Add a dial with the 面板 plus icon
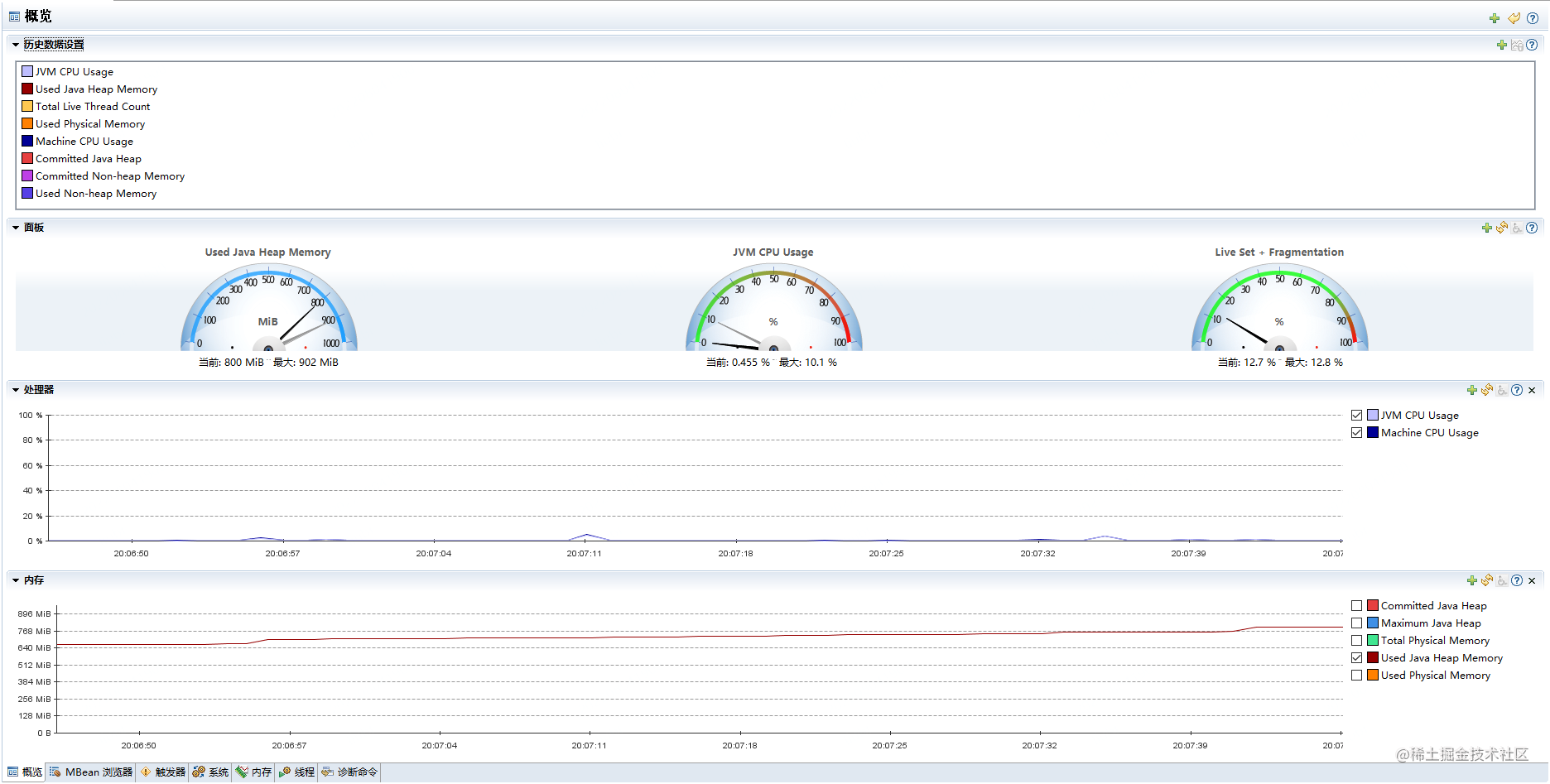 (x=1487, y=228)
